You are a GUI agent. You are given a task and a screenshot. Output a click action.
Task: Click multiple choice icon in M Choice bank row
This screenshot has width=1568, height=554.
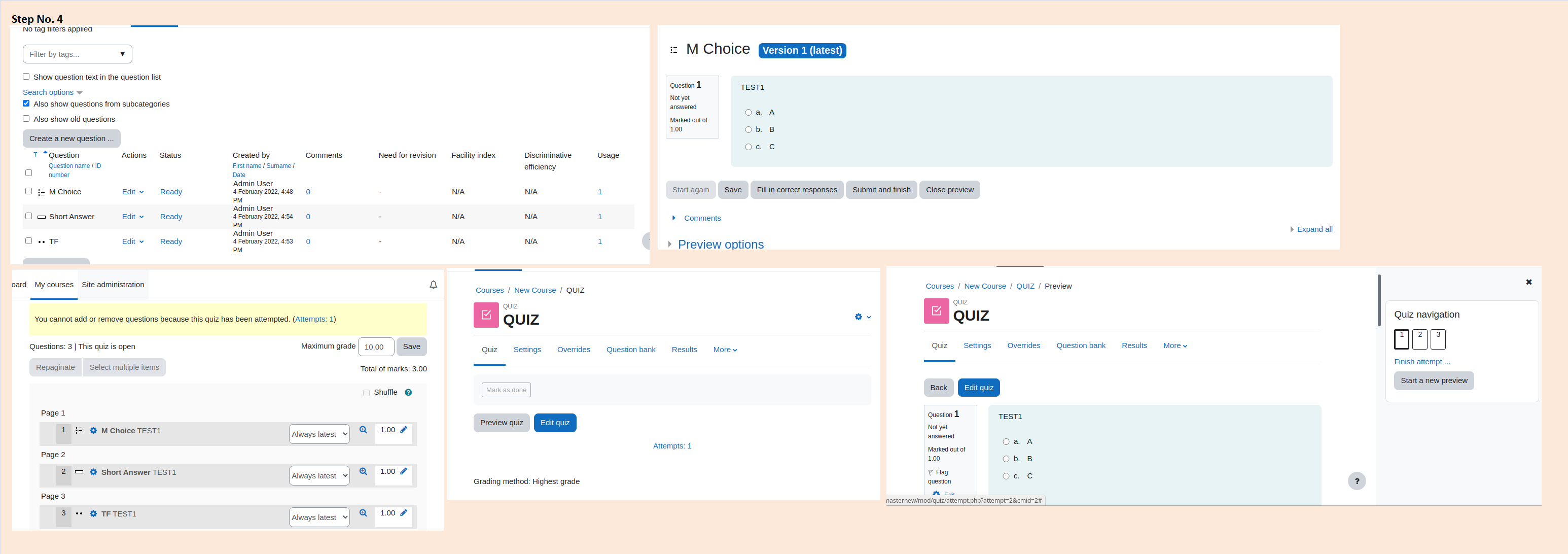tap(42, 192)
